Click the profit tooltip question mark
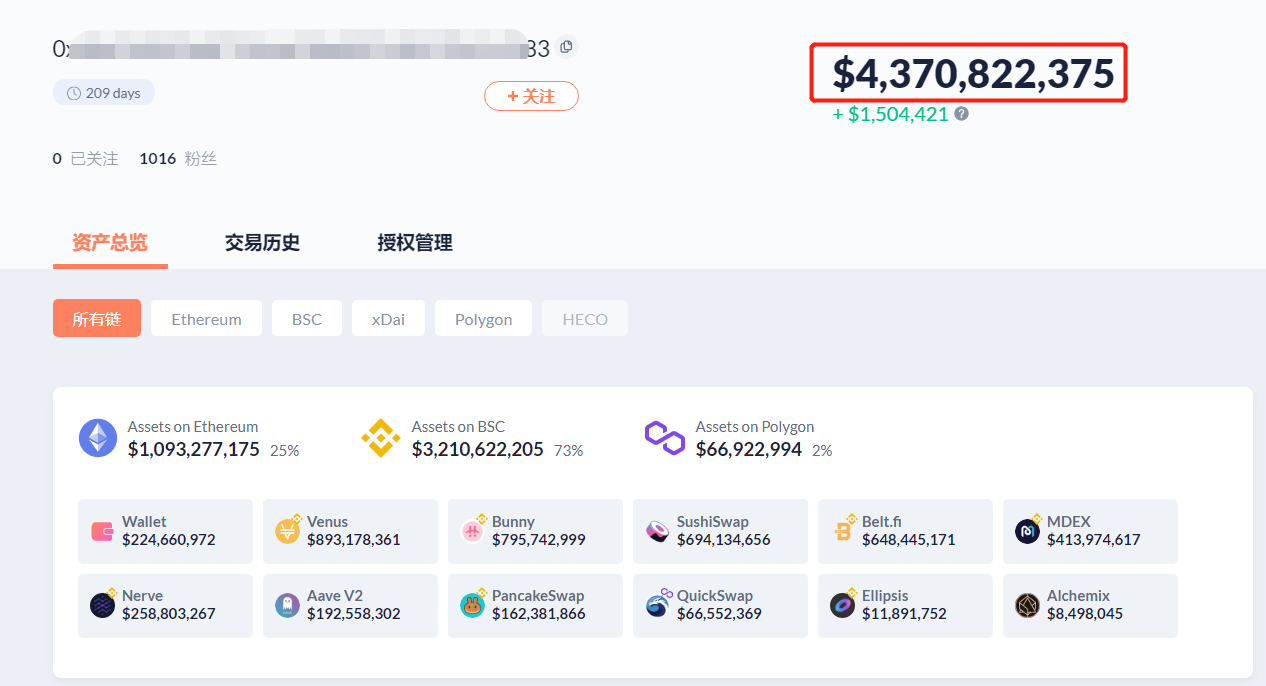Viewport: 1266px width, 686px height. [961, 114]
